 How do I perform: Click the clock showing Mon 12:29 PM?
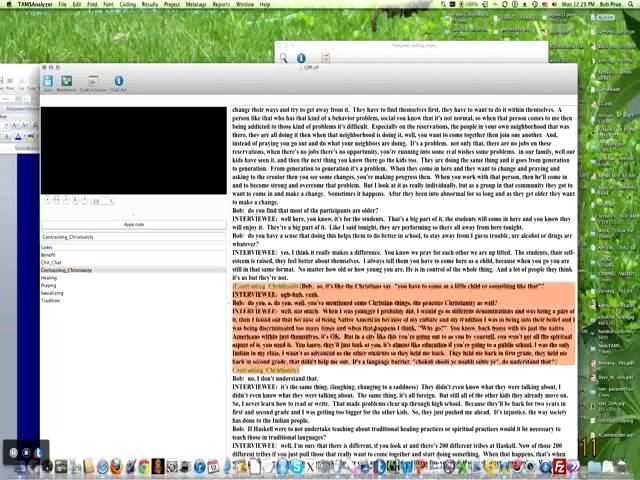578,4
